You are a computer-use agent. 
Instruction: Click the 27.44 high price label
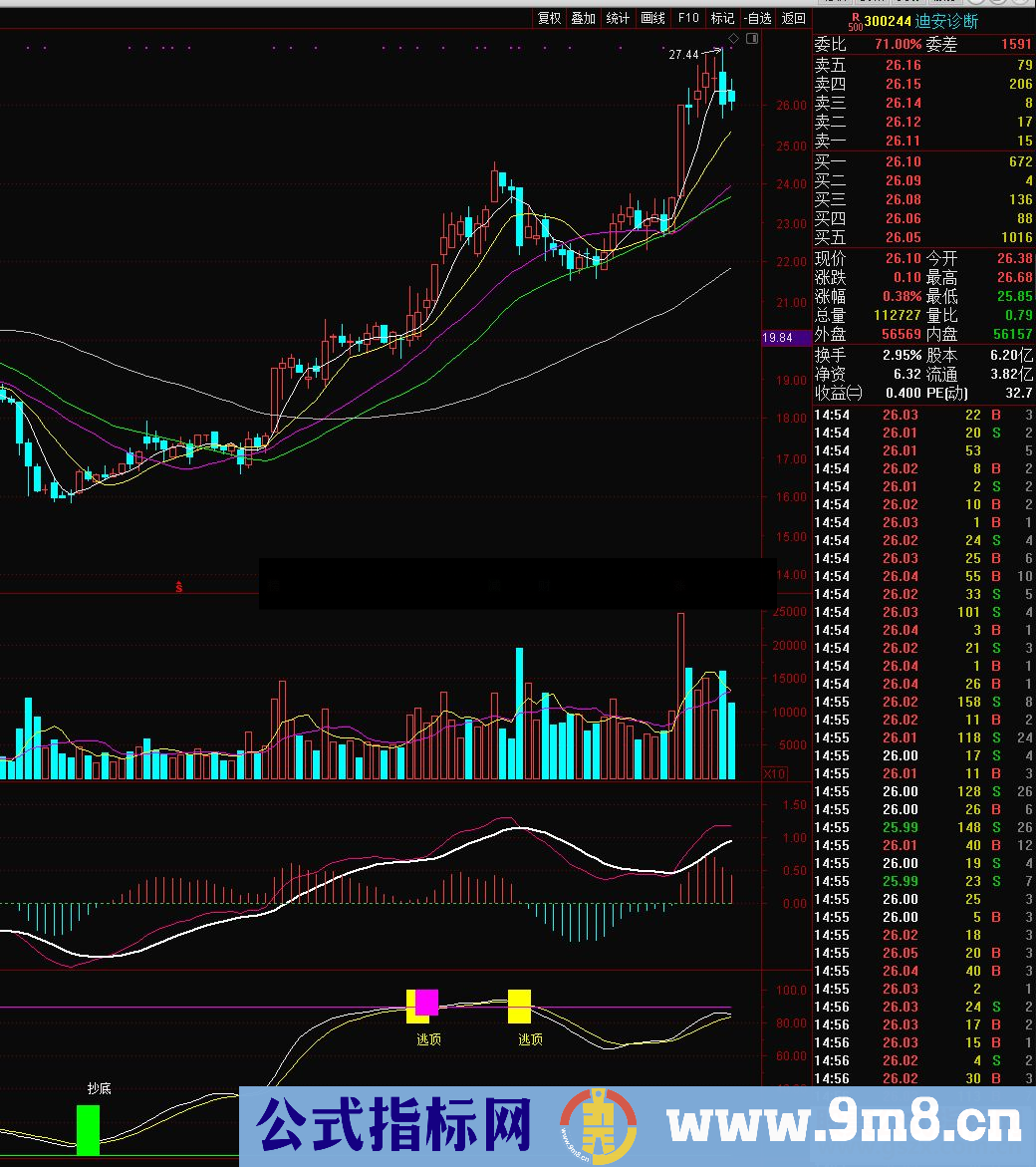tap(683, 56)
